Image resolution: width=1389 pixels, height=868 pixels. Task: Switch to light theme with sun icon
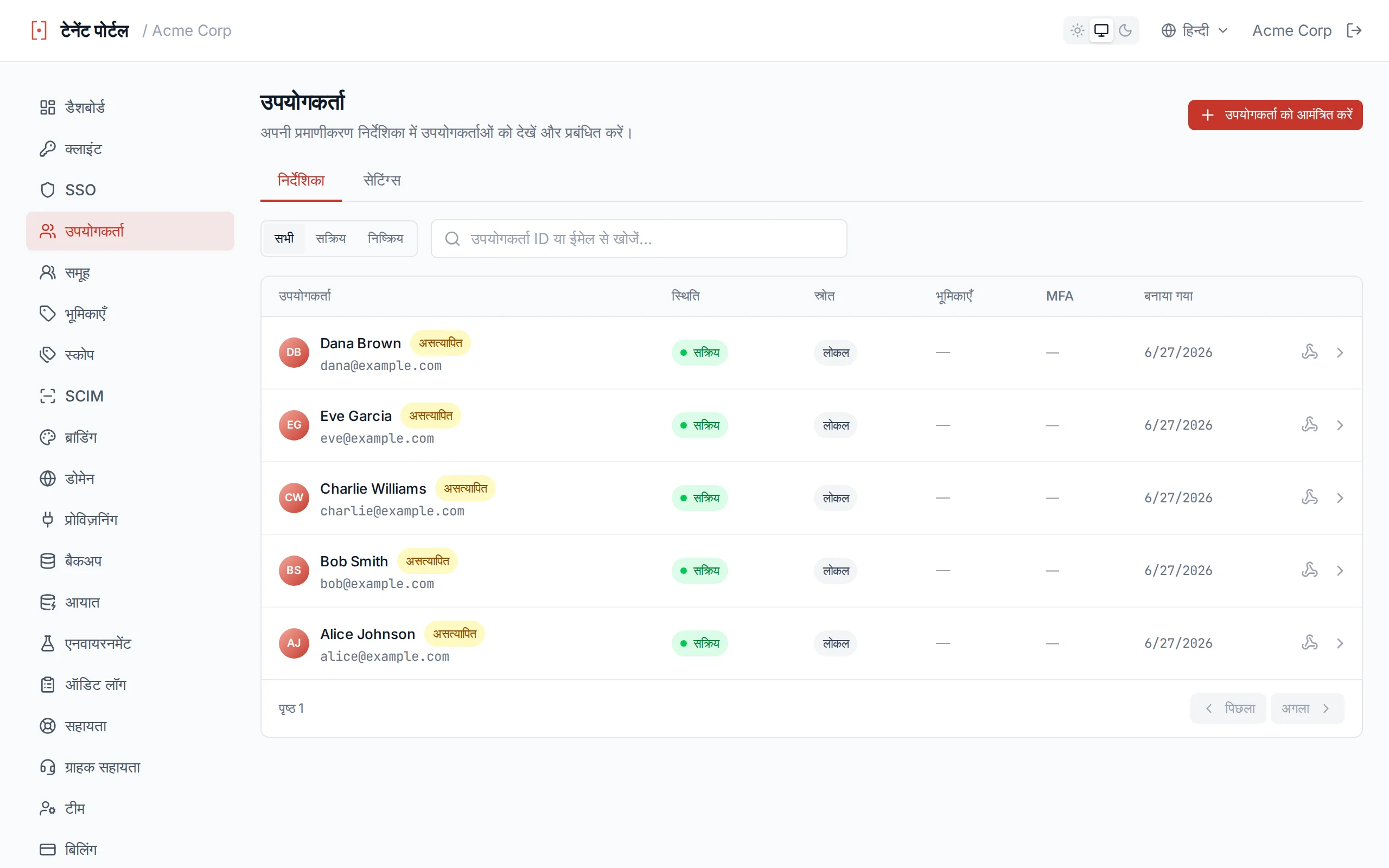click(1078, 30)
